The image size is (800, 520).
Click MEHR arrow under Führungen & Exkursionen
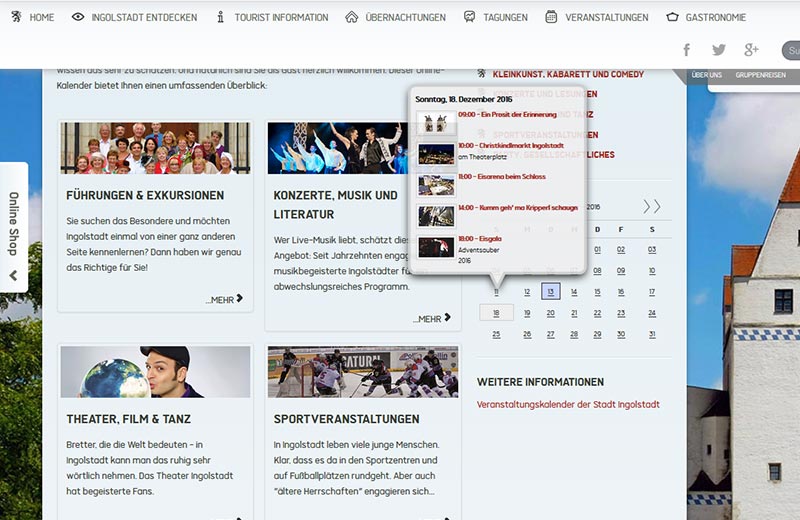224,299
